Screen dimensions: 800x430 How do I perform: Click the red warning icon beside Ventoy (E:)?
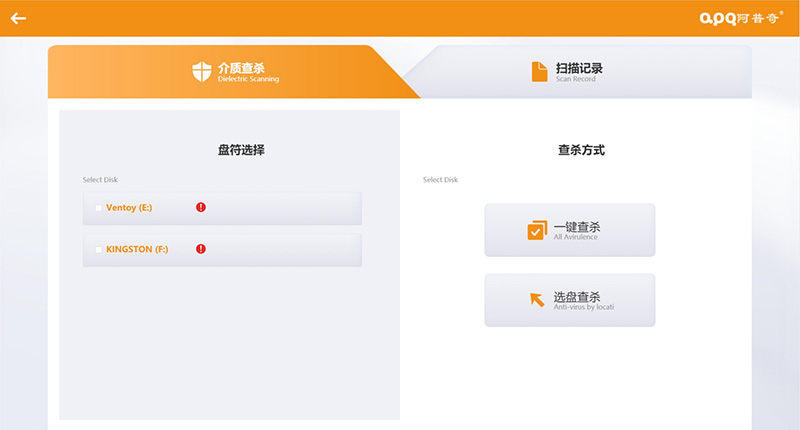pos(201,208)
